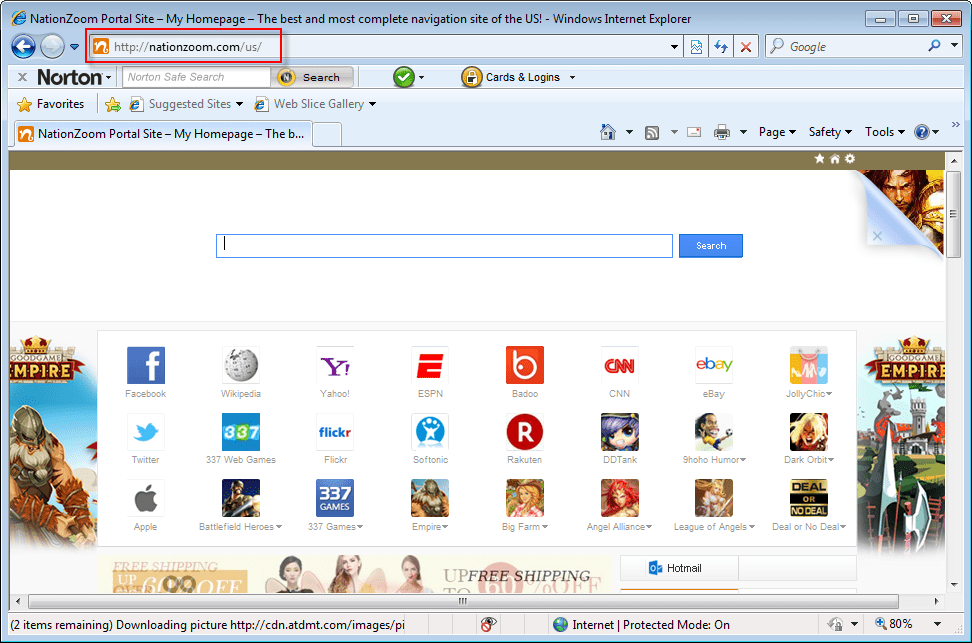This screenshot has height=643, width=972.
Task: Open the zoom level 80% dropdown
Action: (x=937, y=624)
